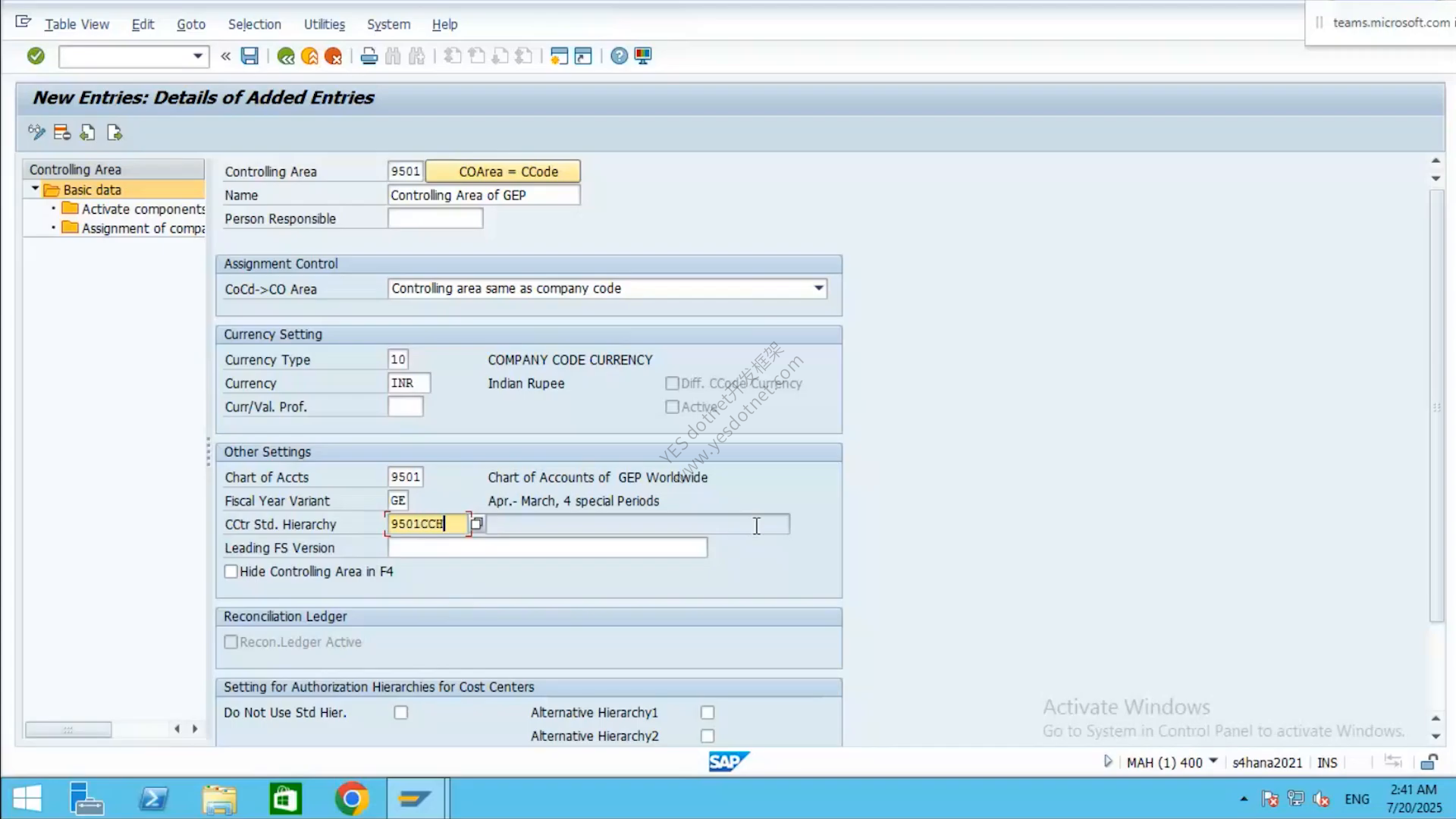Open the Help question mark icon

(x=619, y=56)
